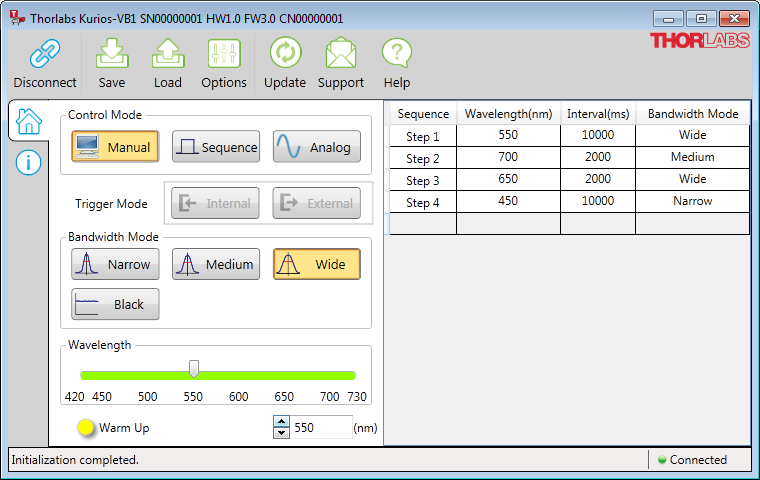The image size is (760, 480).
Task: Click Step 3 bandwidth cell Wide
Action: (693, 179)
